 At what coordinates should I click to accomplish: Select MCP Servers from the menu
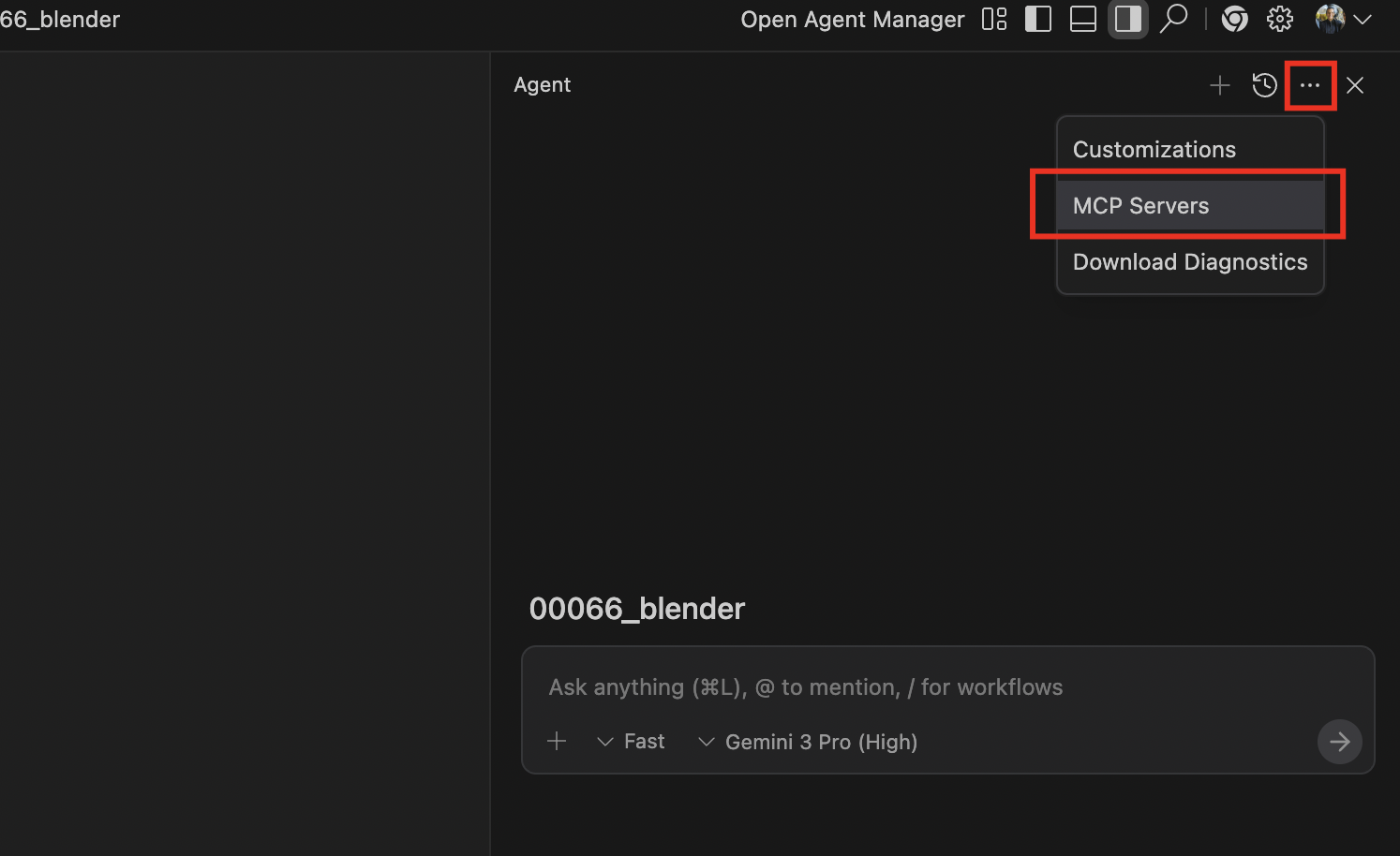pyautogui.click(x=1140, y=206)
